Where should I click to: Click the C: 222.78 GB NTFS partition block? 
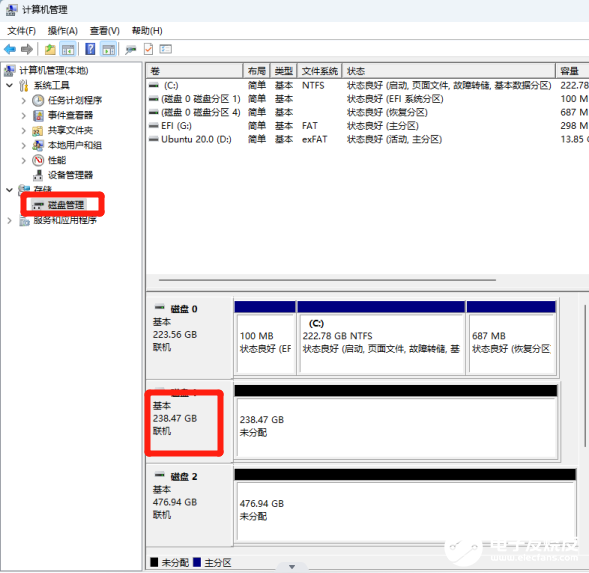pos(382,343)
